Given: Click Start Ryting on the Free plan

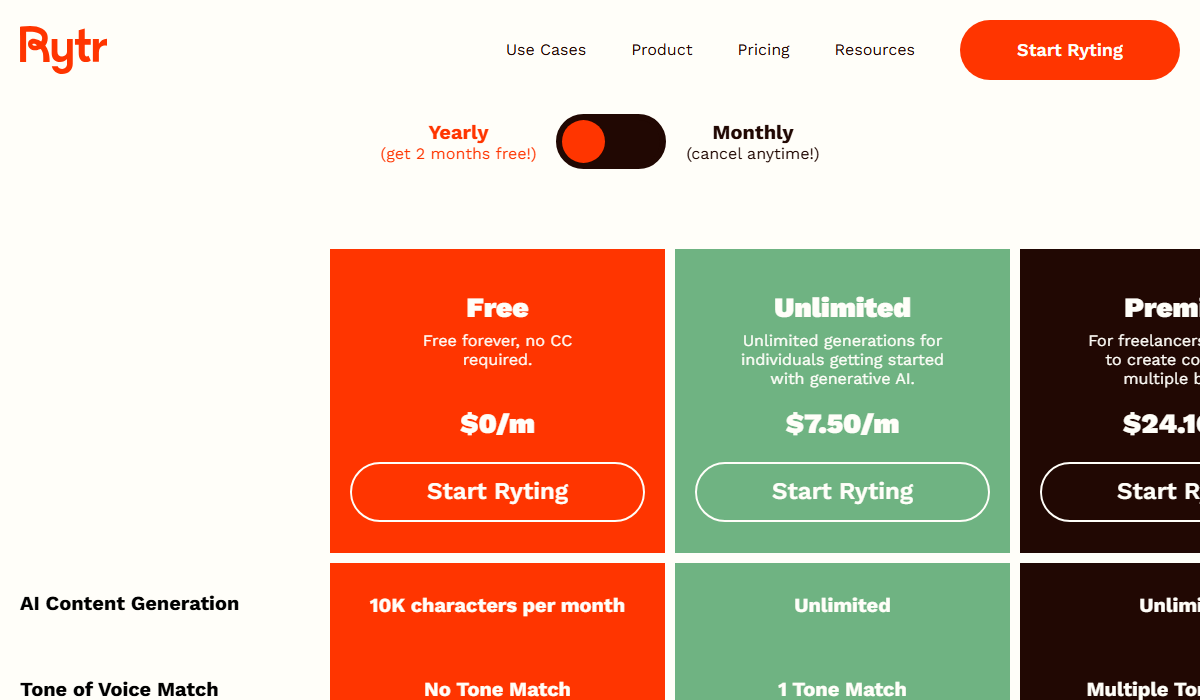Looking at the screenshot, I should click(x=497, y=491).
